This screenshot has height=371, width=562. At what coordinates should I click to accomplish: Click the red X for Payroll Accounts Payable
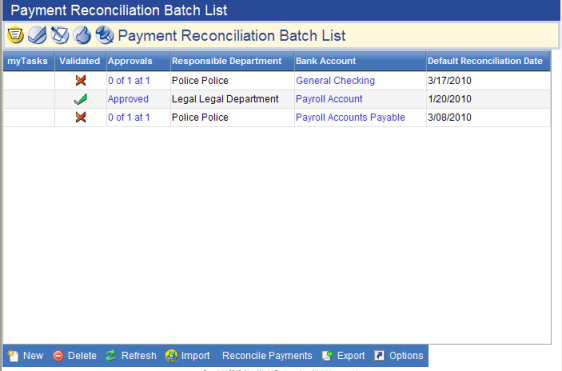[81, 117]
